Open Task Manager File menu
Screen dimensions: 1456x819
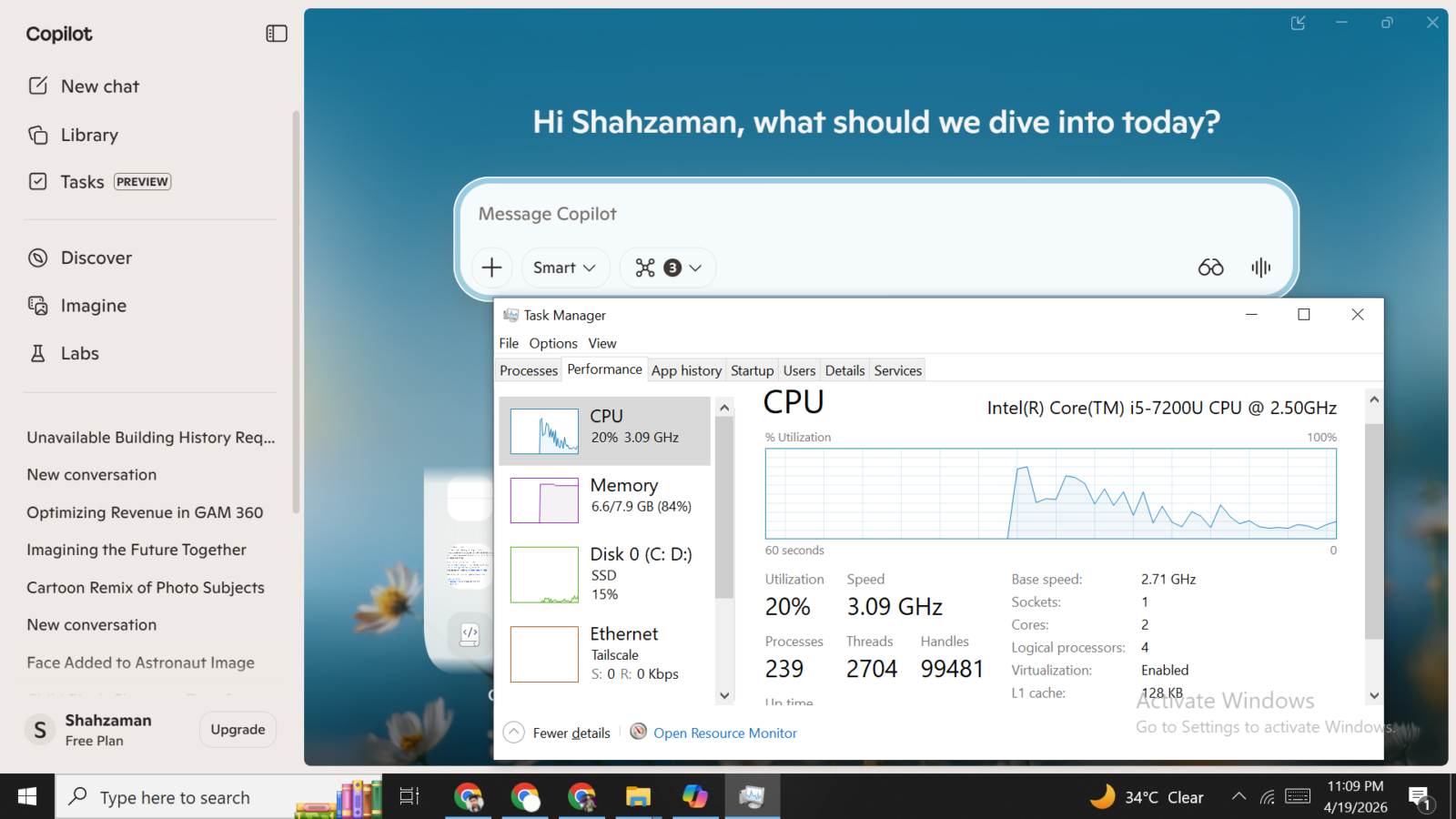point(509,343)
